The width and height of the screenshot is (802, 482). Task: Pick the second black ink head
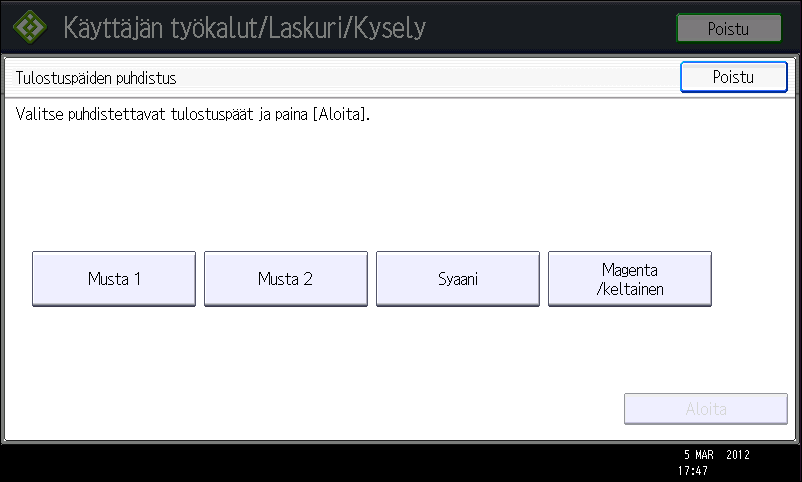[x=286, y=279]
